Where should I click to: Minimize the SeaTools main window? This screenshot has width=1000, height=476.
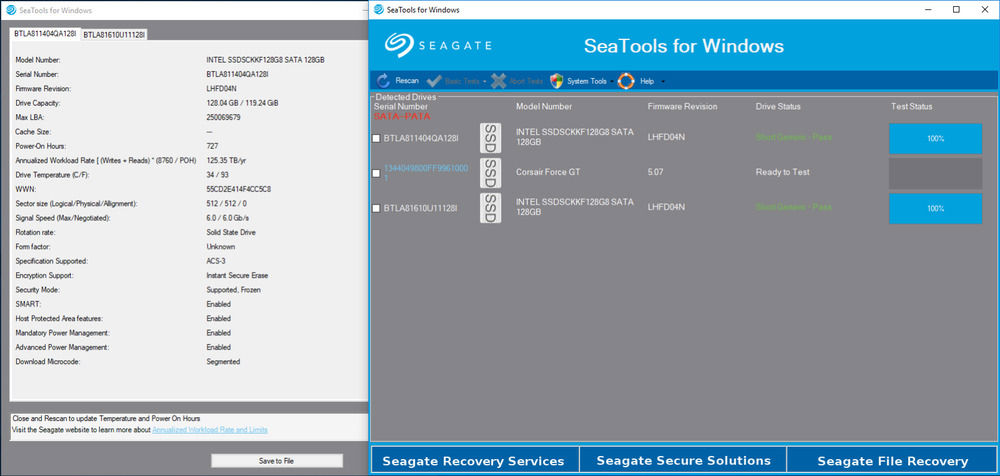pyautogui.click(x=928, y=10)
